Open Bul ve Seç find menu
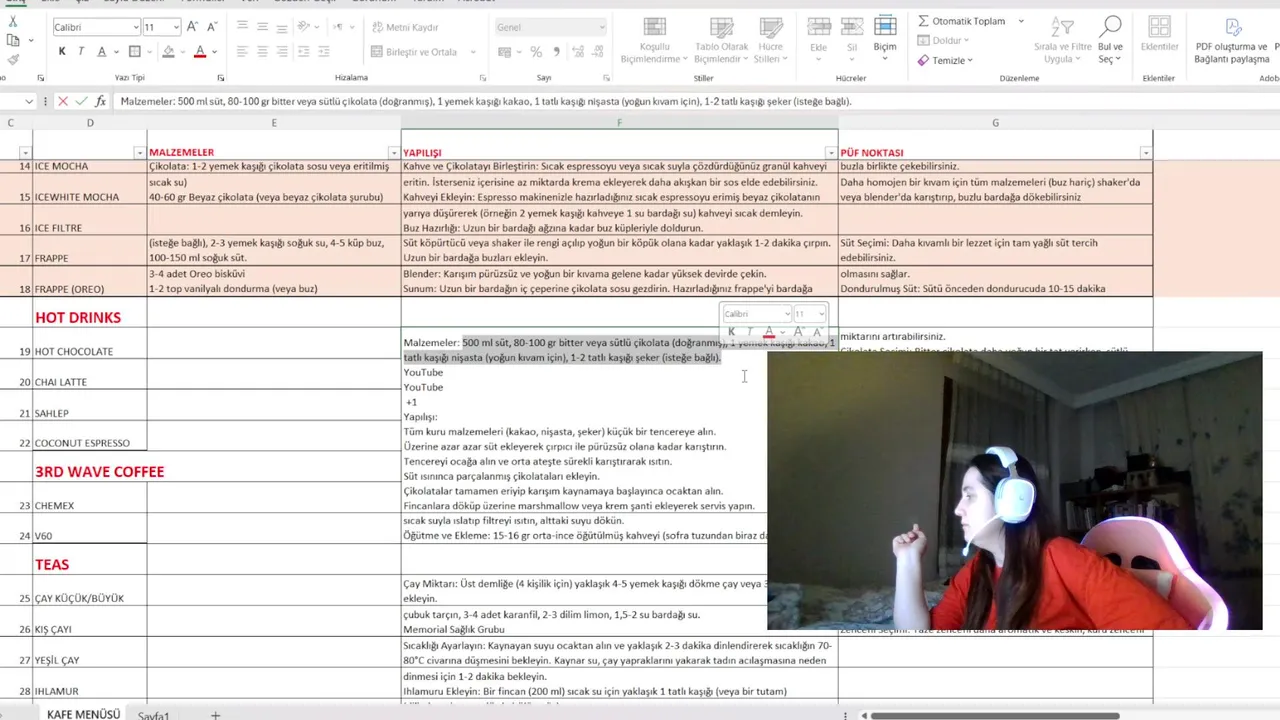 [x=1110, y=41]
